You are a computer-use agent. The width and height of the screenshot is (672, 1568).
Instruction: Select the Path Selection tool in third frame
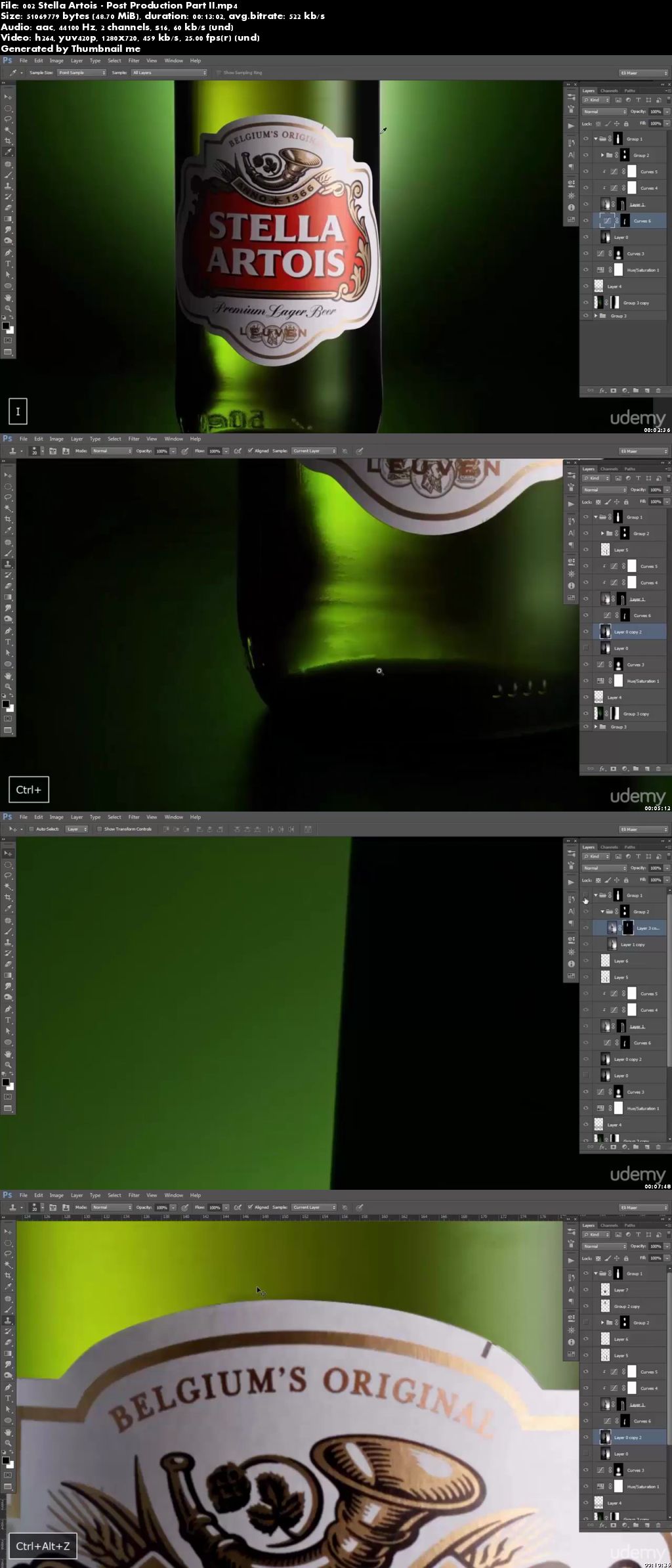coord(9,1031)
